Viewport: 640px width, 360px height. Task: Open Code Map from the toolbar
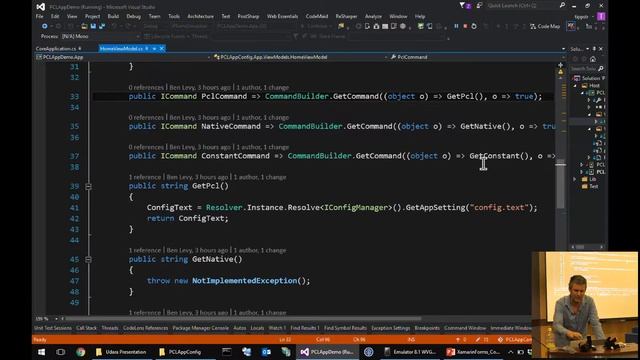click(545, 26)
